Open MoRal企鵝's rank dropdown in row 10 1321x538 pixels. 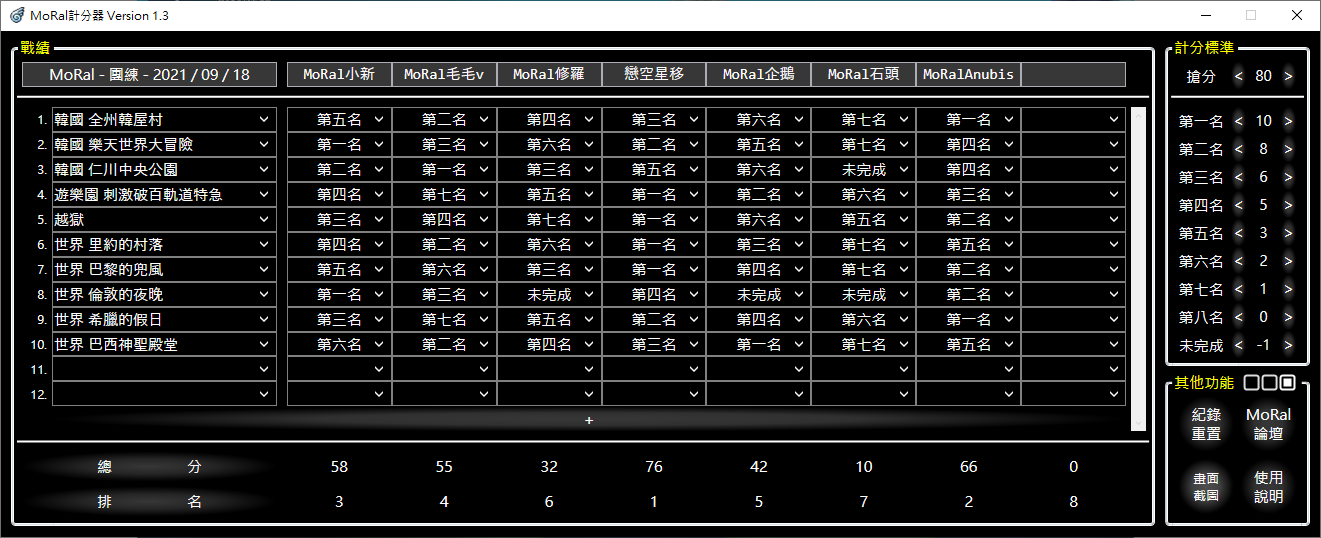click(x=759, y=344)
